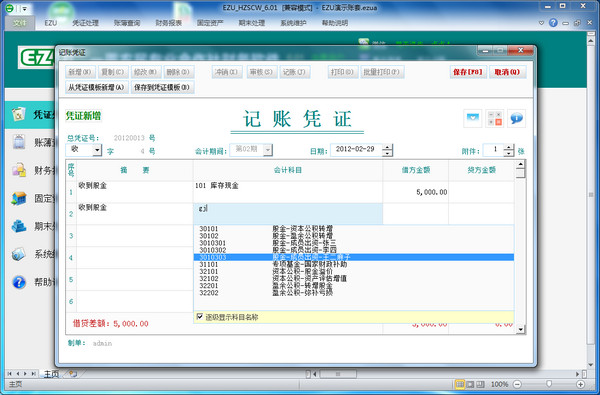600x395 pixels.
Task: Open the 财务报表 ribbon tab
Action: point(169,23)
